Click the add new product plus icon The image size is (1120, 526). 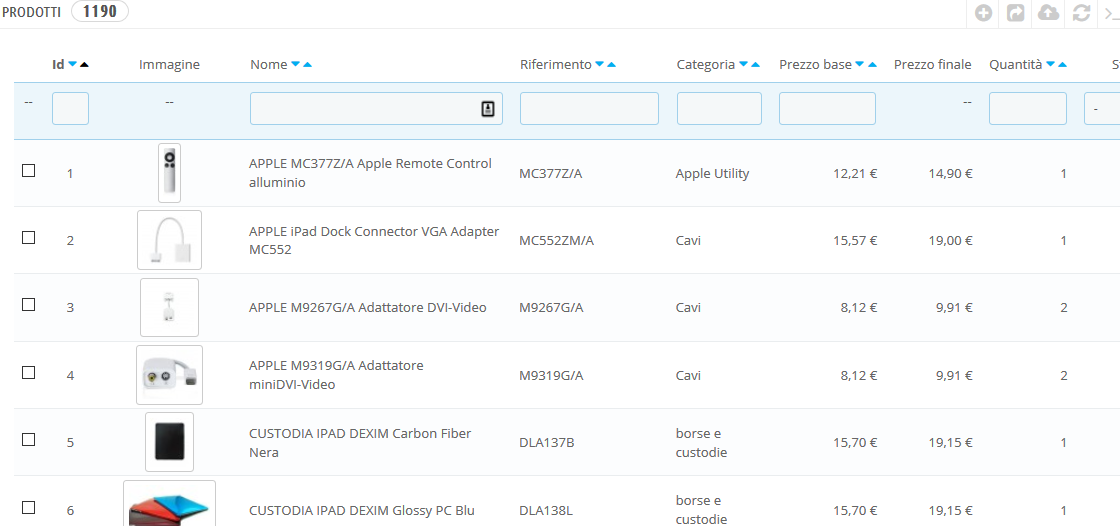click(984, 13)
